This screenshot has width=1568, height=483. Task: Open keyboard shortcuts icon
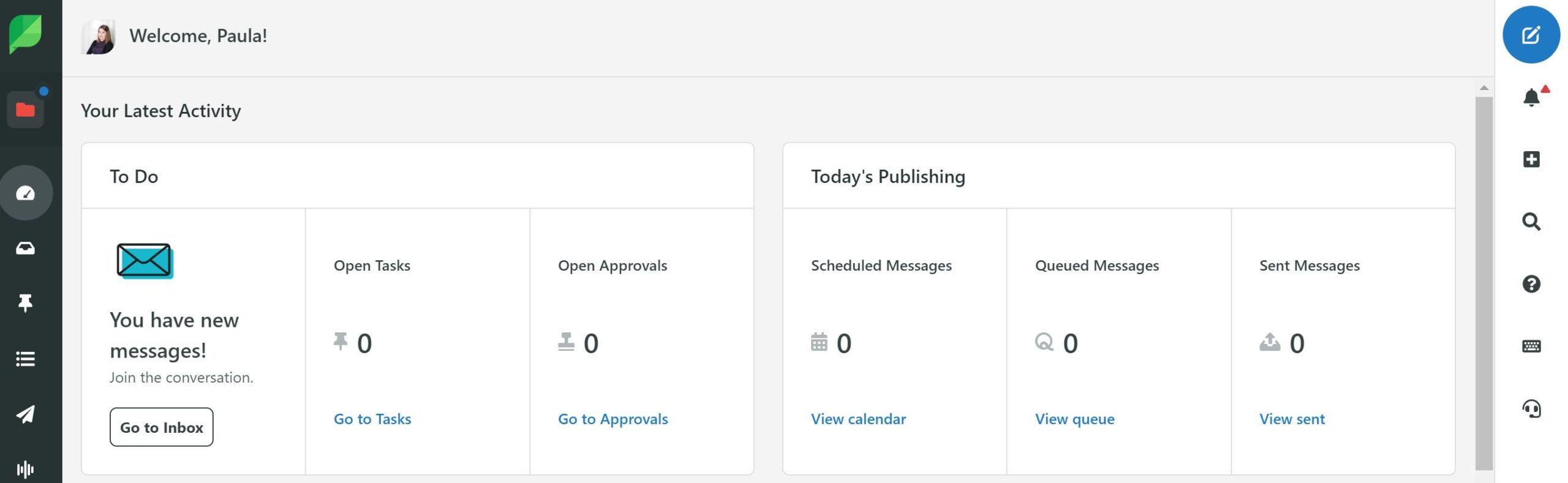click(1531, 346)
